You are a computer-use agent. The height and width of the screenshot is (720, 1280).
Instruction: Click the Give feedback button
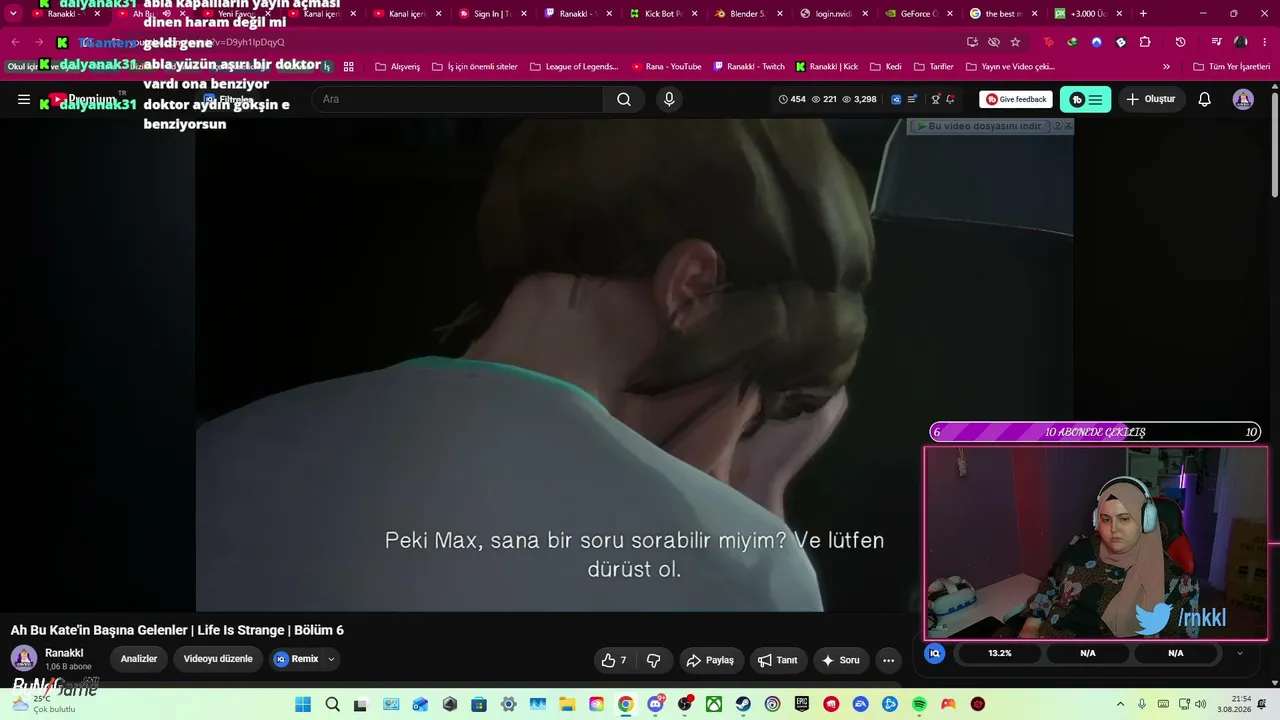click(x=1015, y=99)
